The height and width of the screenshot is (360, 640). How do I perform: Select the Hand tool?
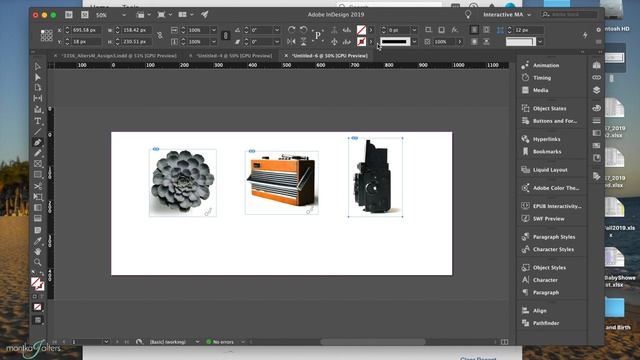click(38, 251)
